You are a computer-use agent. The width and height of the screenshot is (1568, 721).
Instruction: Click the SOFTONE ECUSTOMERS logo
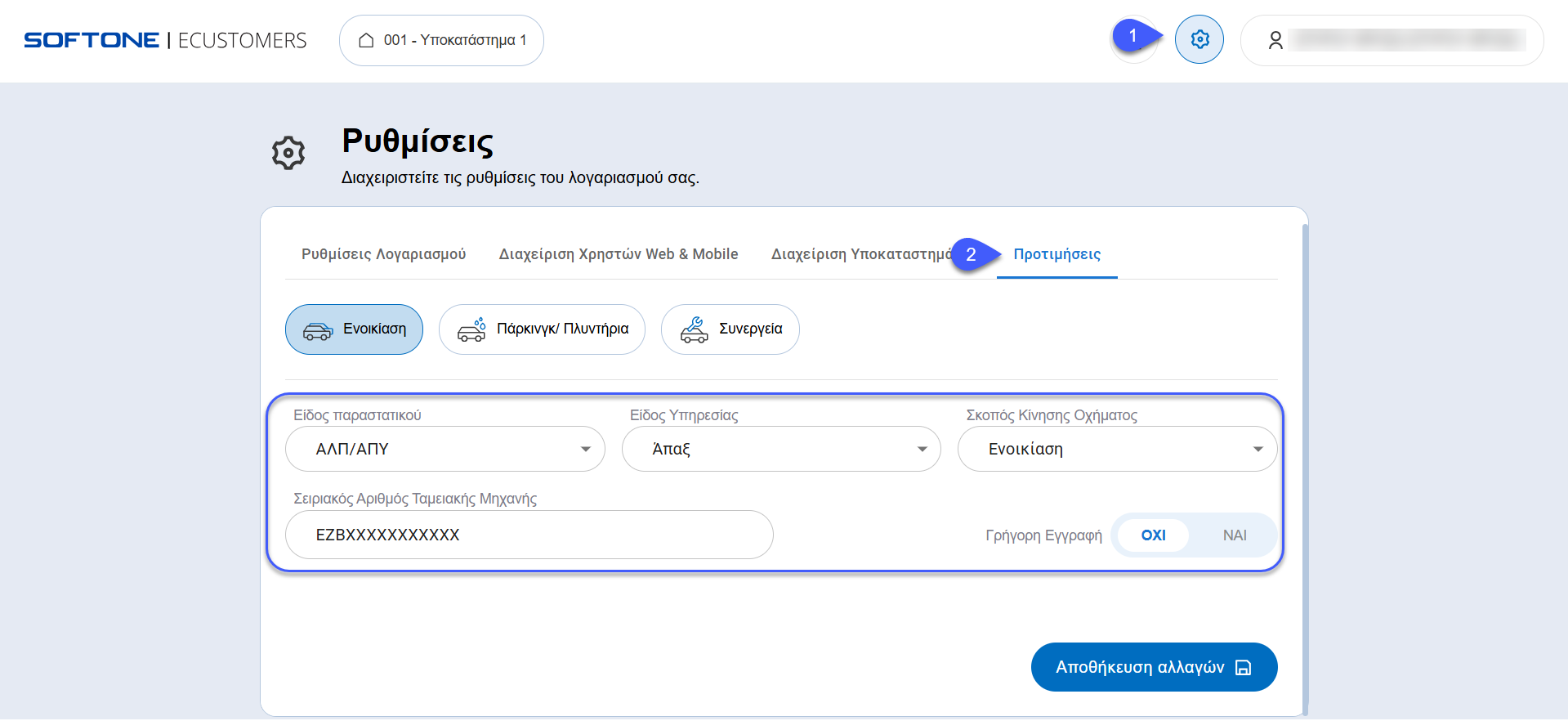(x=165, y=40)
